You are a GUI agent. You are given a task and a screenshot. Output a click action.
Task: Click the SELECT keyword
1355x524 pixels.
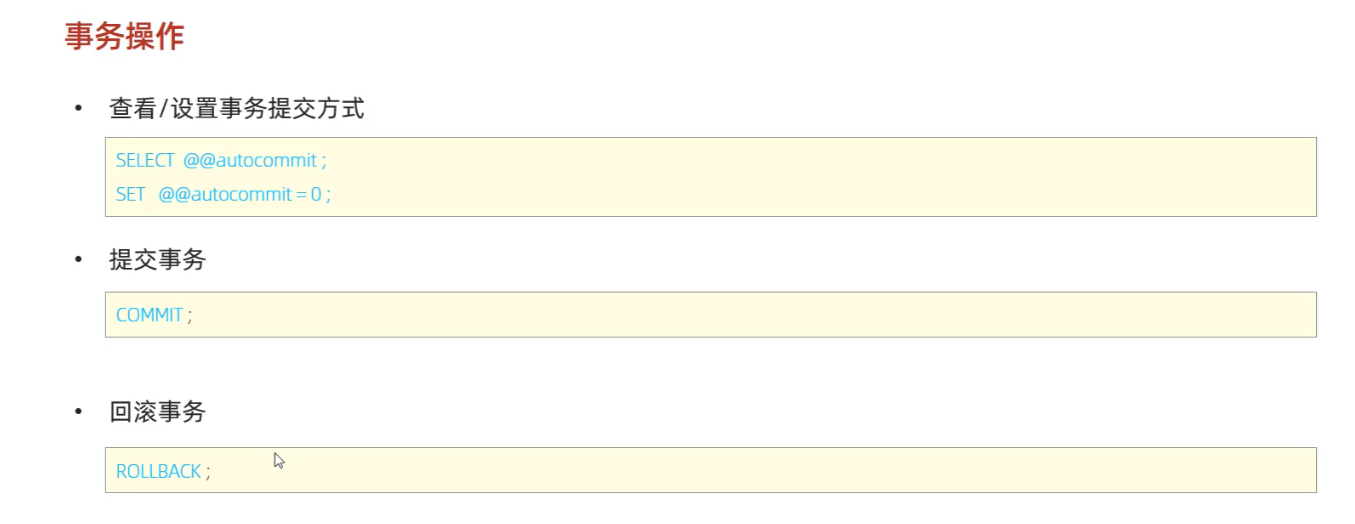pyautogui.click(x=145, y=160)
